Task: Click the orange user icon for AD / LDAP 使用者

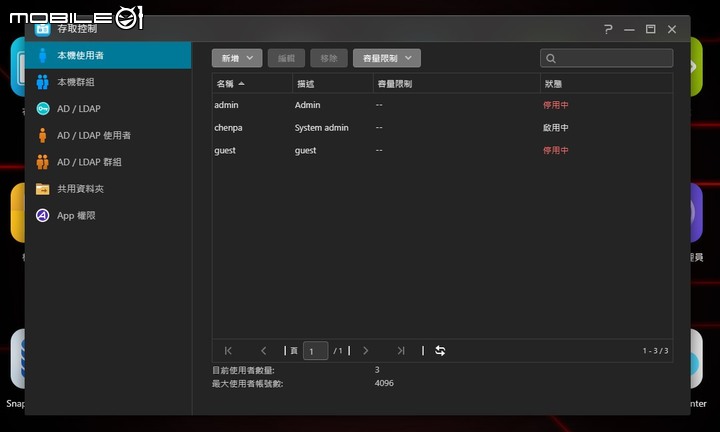Action: click(x=43, y=135)
